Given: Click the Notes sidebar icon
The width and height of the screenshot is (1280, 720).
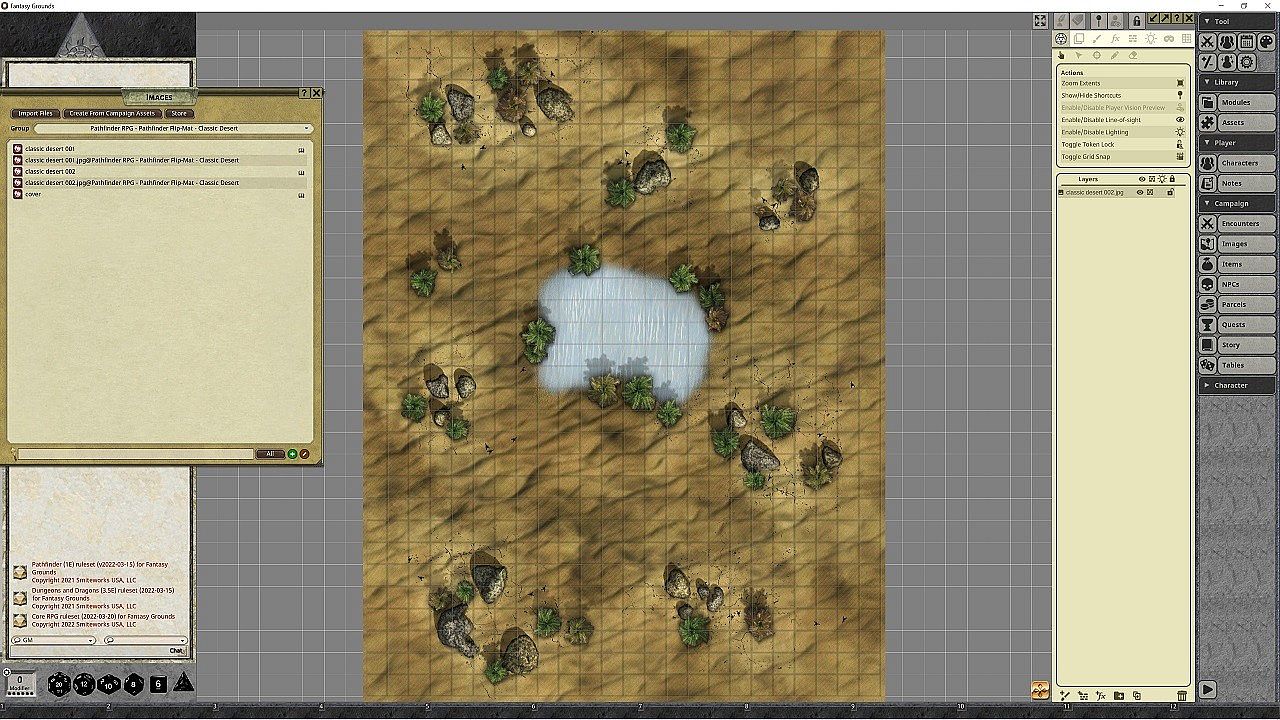Looking at the screenshot, I should point(1208,183).
